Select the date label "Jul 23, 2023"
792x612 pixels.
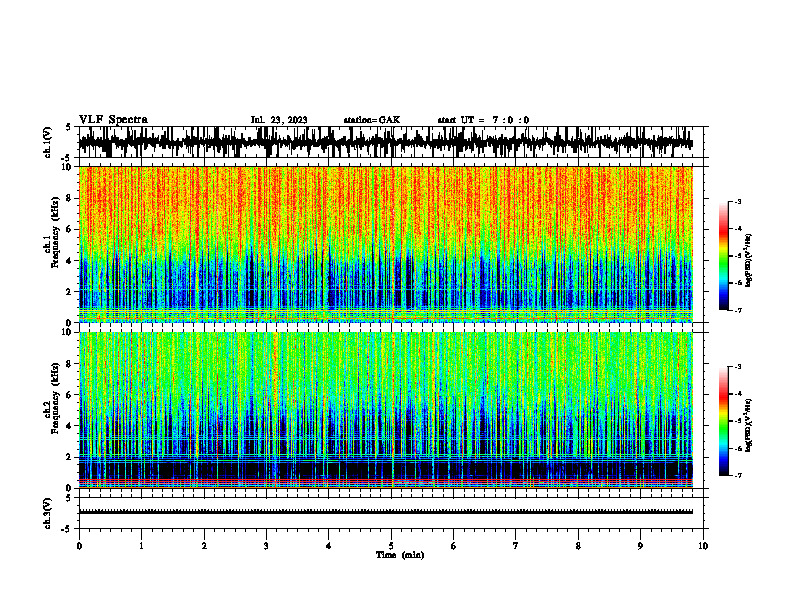pos(279,120)
